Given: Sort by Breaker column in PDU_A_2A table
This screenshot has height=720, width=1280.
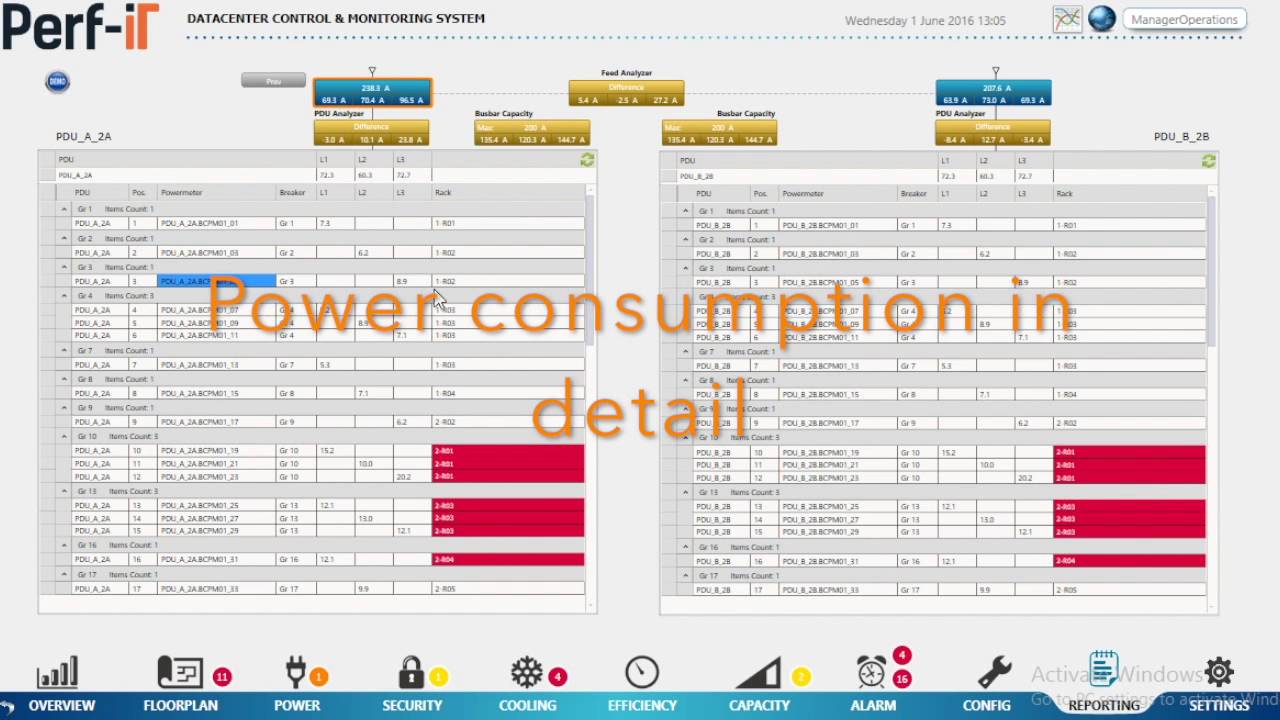Looking at the screenshot, I should pos(297,193).
